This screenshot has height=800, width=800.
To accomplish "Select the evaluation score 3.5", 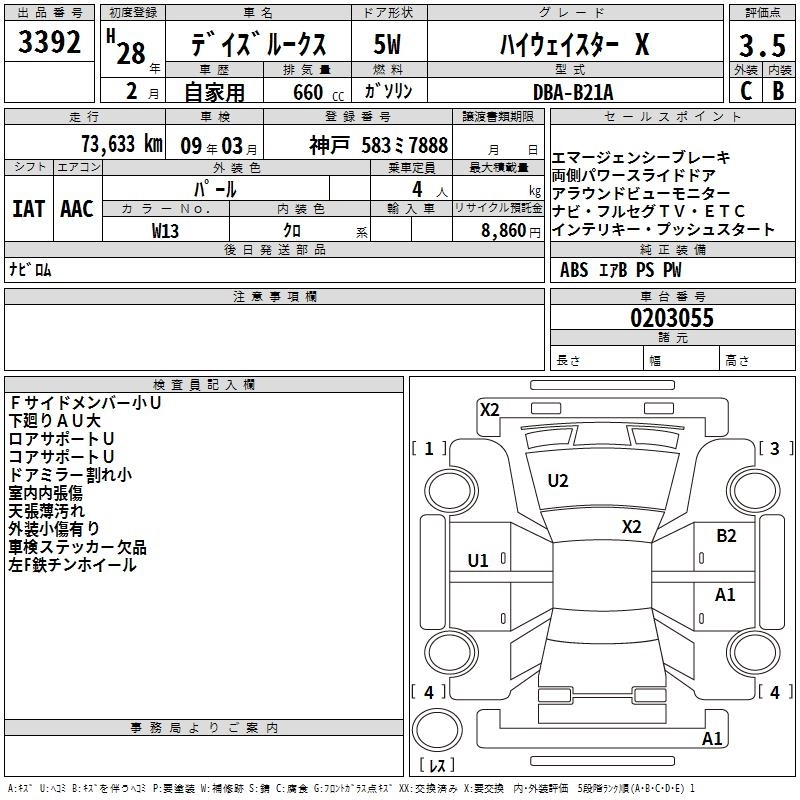I will coord(761,45).
